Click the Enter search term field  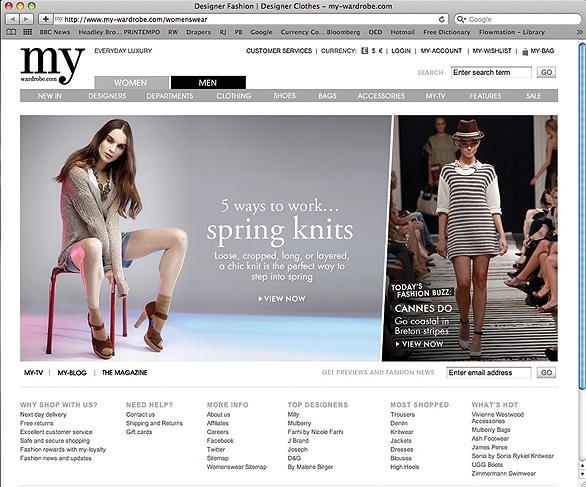pyautogui.click(x=491, y=72)
